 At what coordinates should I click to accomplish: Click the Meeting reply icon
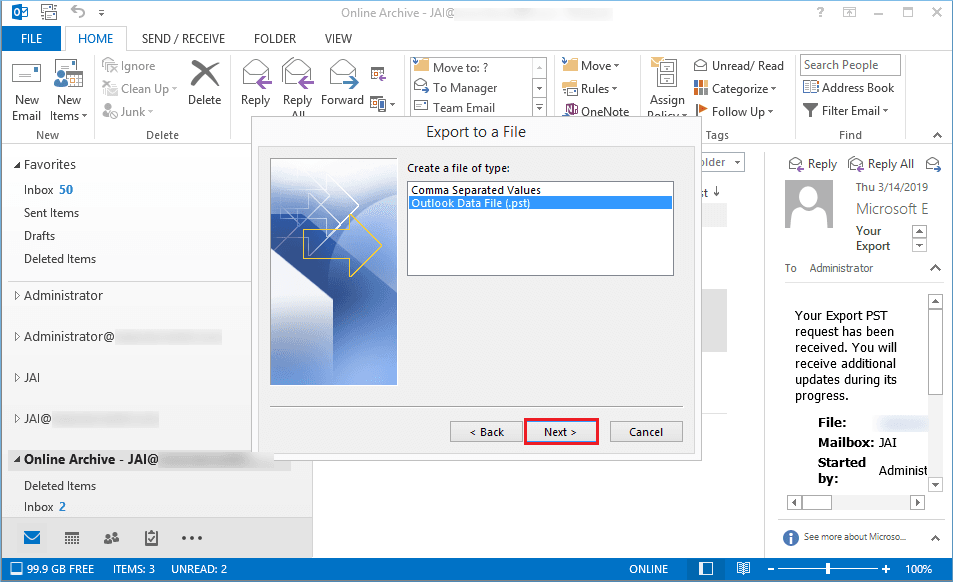point(378,74)
